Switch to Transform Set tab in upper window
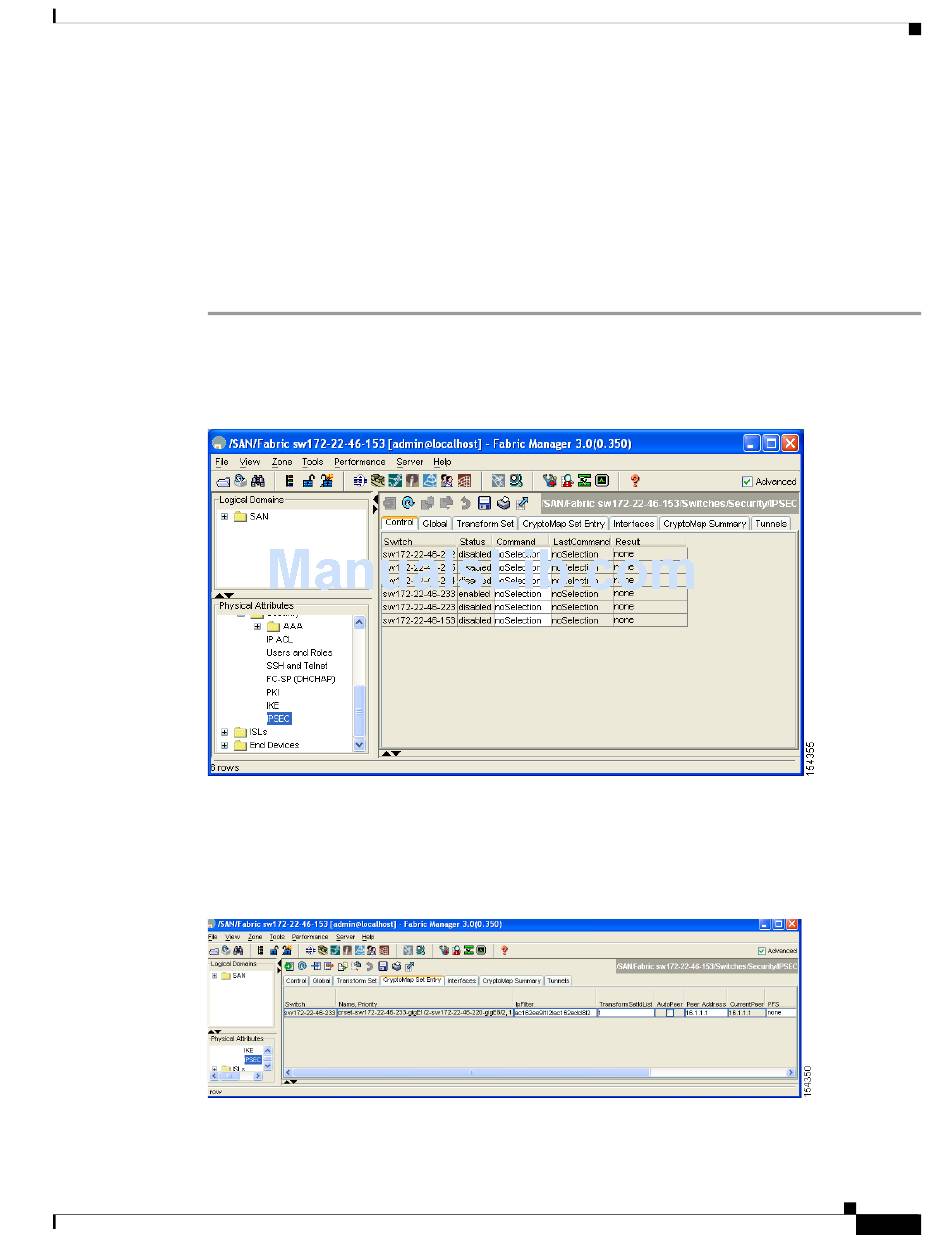The height and width of the screenshot is (1248, 950). [x=485, y=523]
